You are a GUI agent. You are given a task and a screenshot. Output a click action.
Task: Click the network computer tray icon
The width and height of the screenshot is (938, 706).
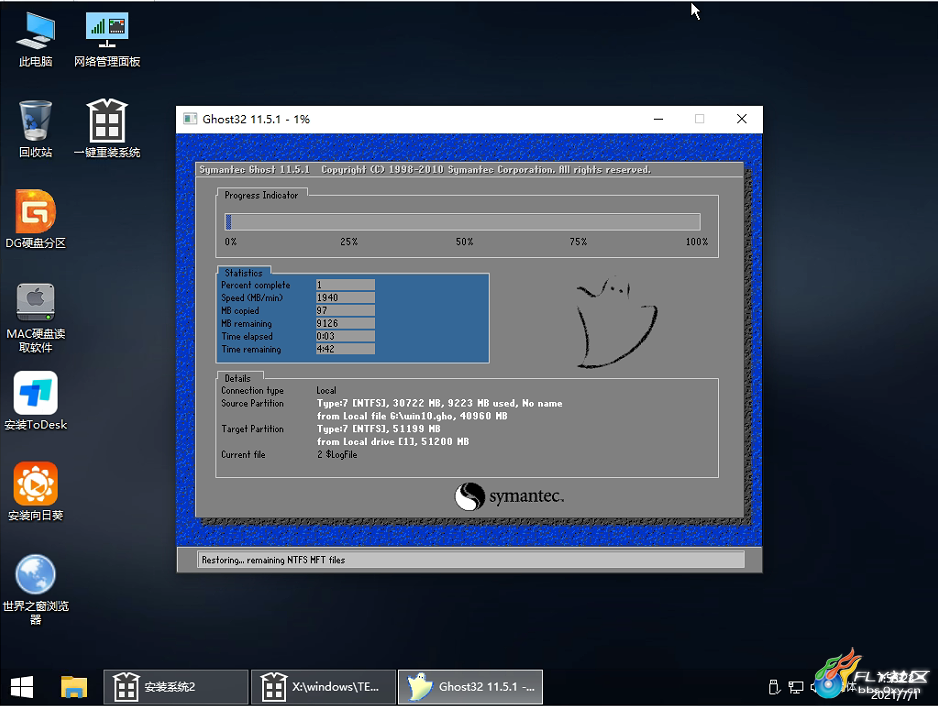pyautogui.click(x=796, y=687)
